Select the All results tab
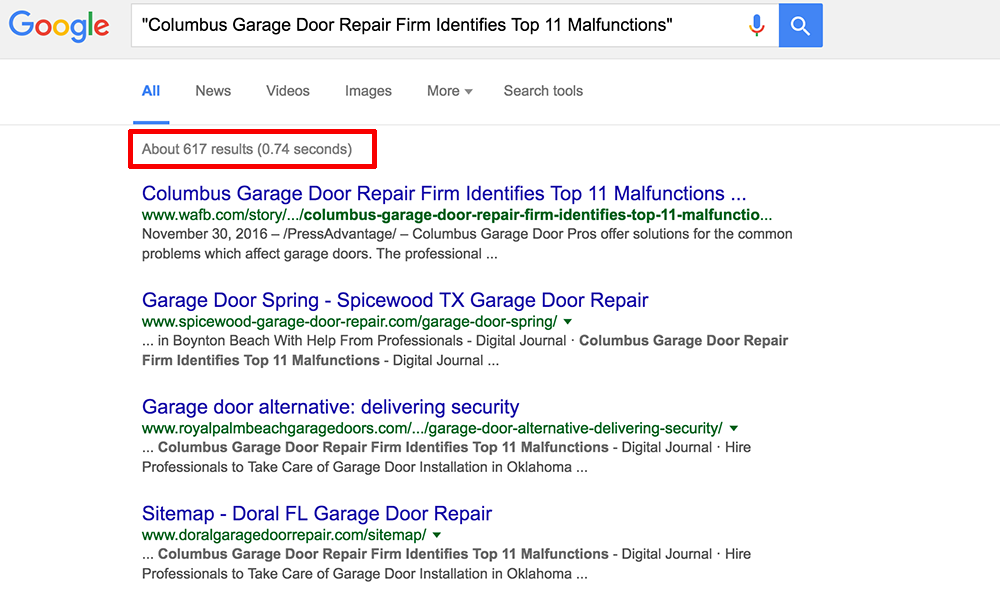Viewport: 1000px width, 605px height. [151, 91]
